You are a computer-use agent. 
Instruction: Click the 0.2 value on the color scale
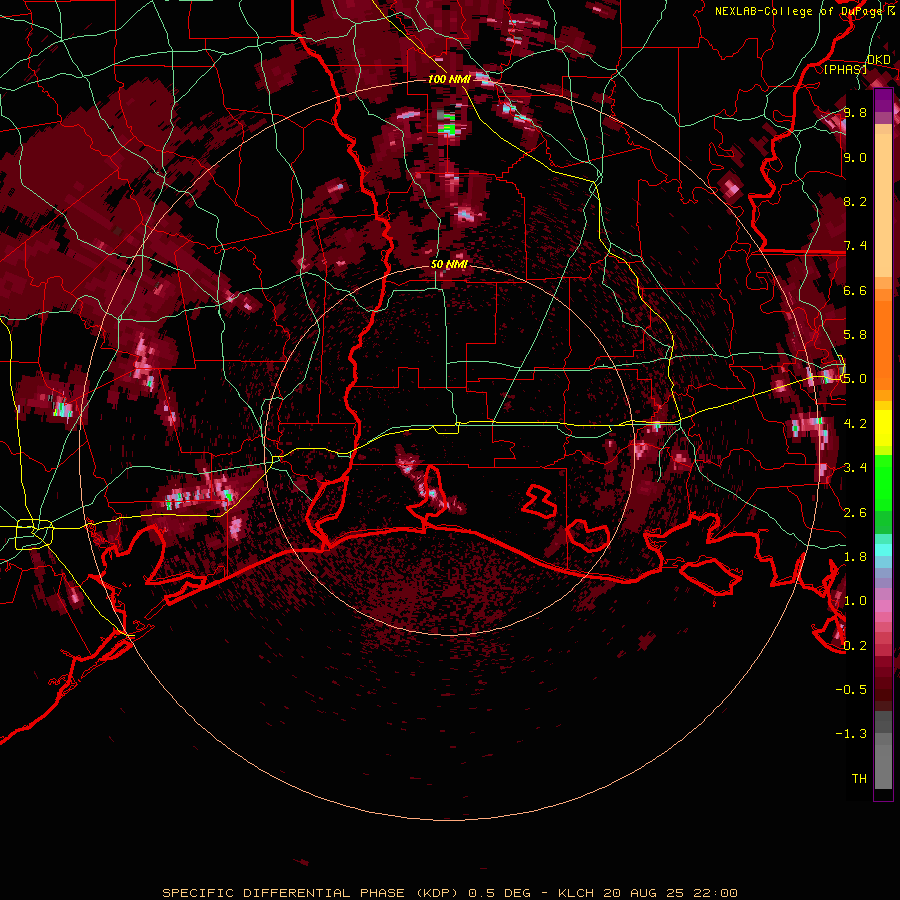(x=855, y=645)
